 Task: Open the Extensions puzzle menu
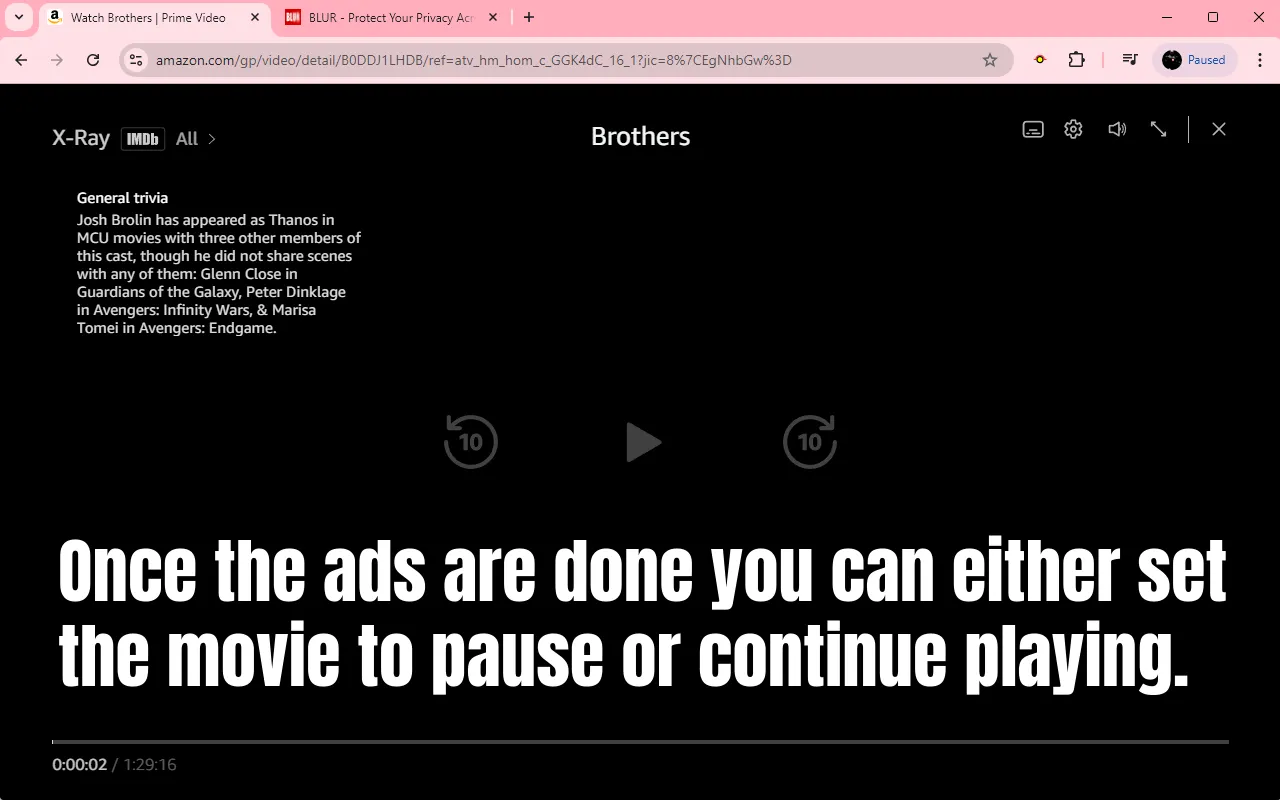(x=1077, y=60)
